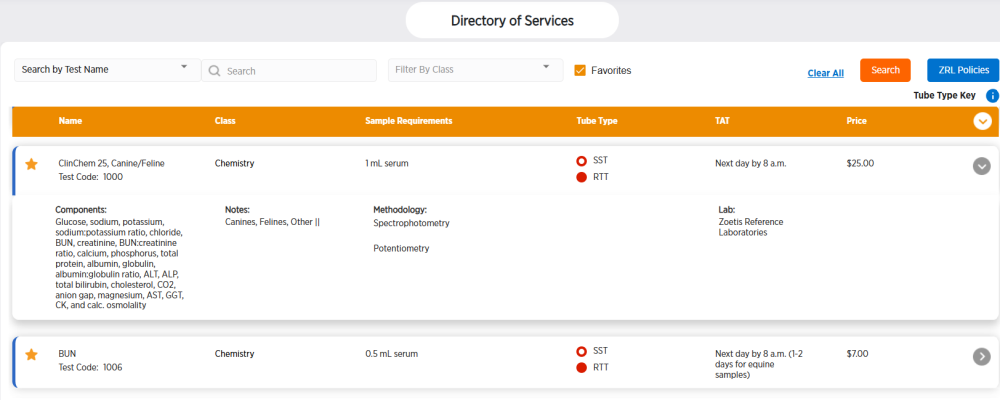Open the Tube Type Key info icon

tap(992, 96)
